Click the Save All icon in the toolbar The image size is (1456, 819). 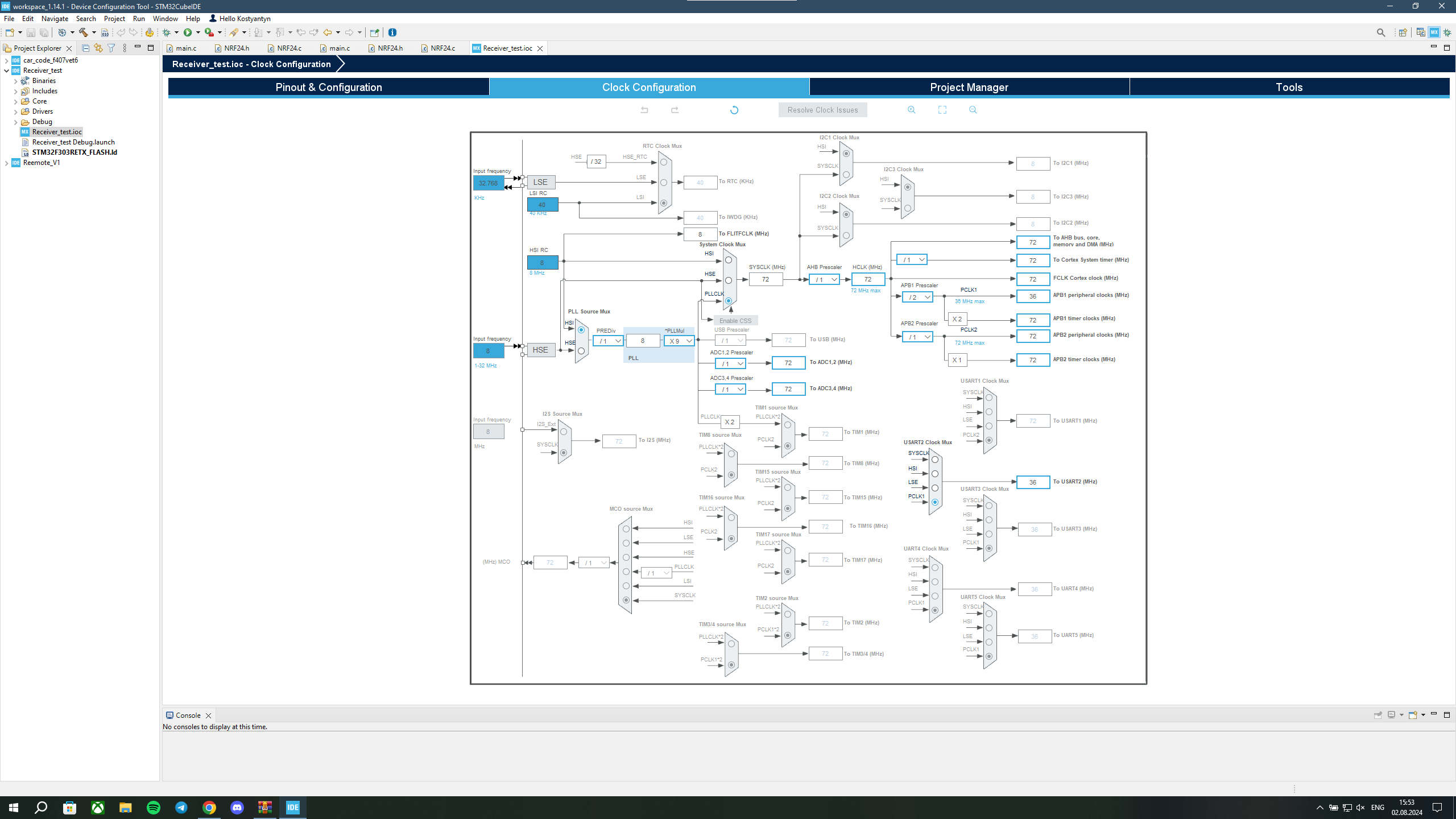(44, 32)
